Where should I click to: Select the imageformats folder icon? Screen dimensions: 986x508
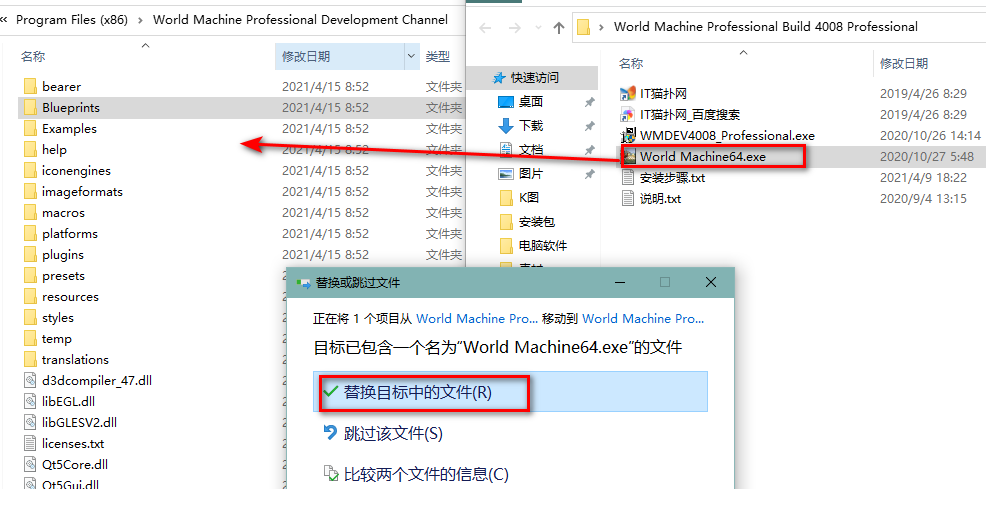30,191
